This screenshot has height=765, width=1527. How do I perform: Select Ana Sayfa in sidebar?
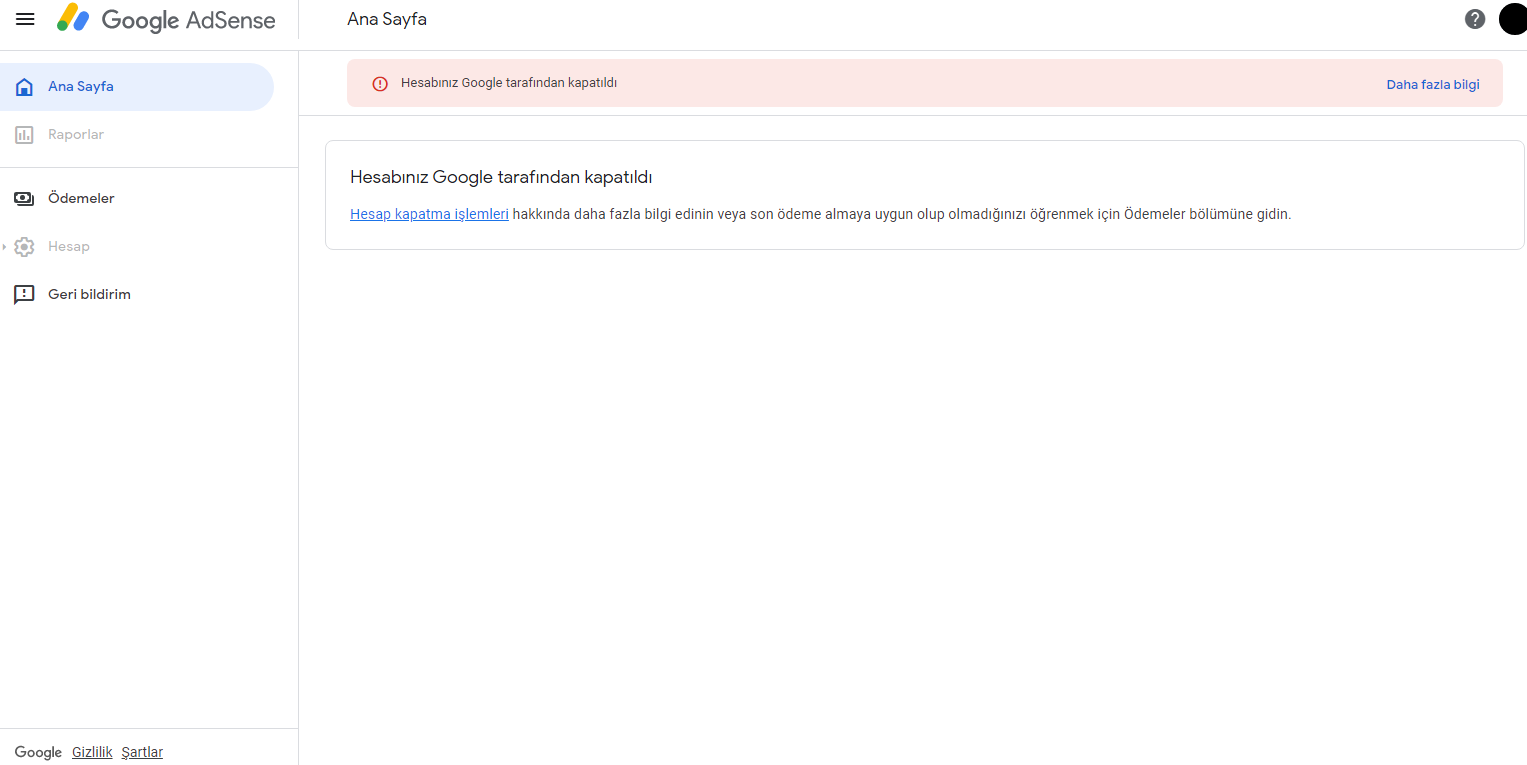(137, 87)
